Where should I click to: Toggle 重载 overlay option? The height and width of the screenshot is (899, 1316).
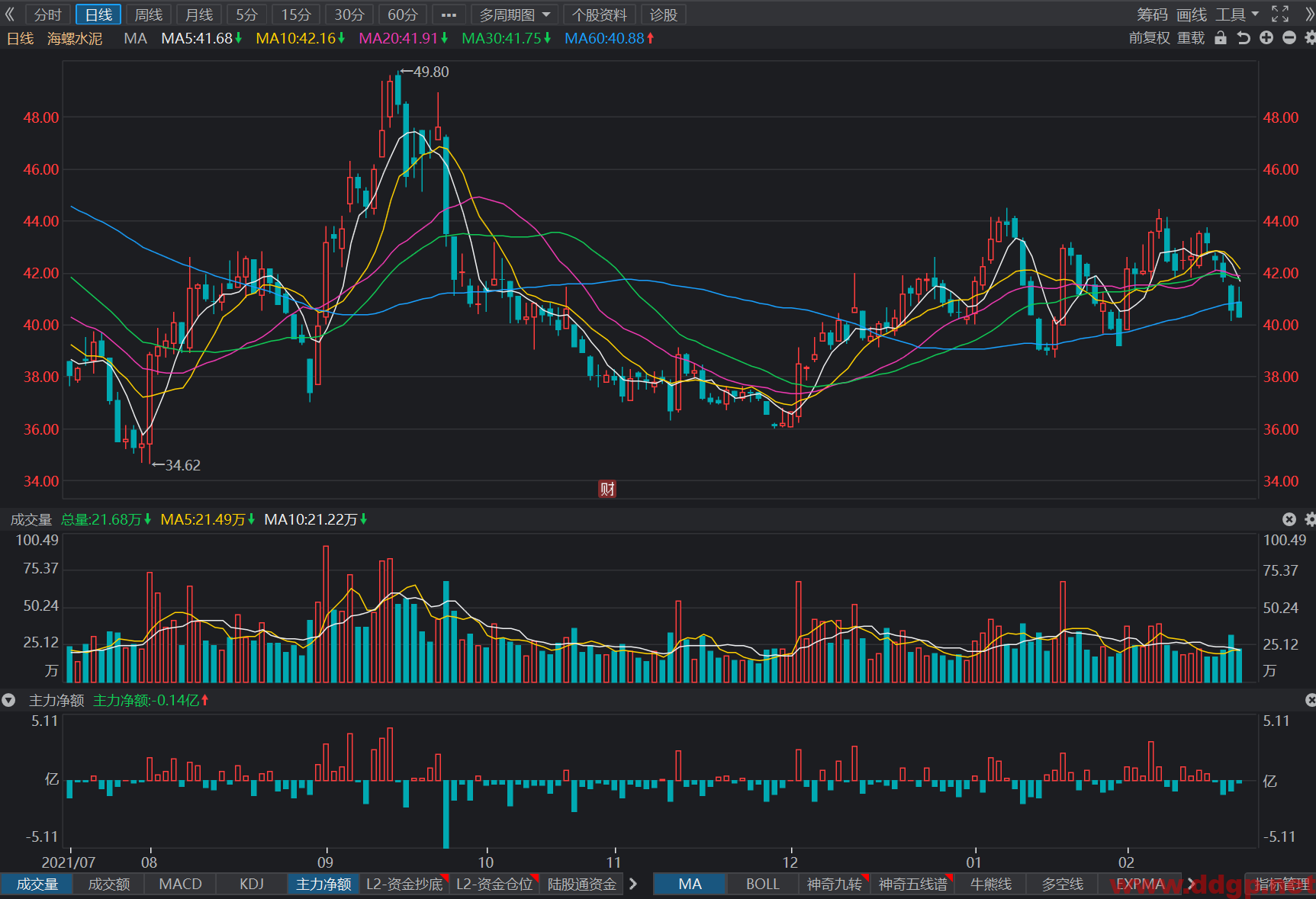point(1191,38)
